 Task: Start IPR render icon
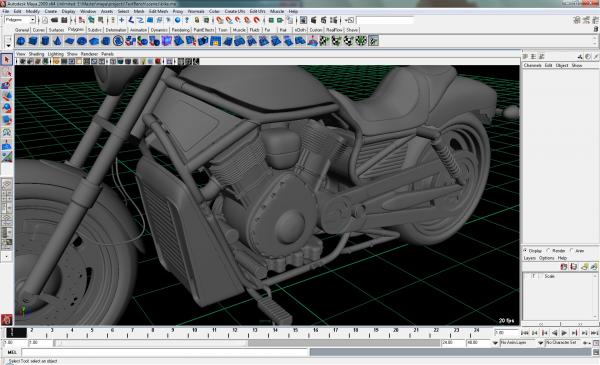coord(324,20)
